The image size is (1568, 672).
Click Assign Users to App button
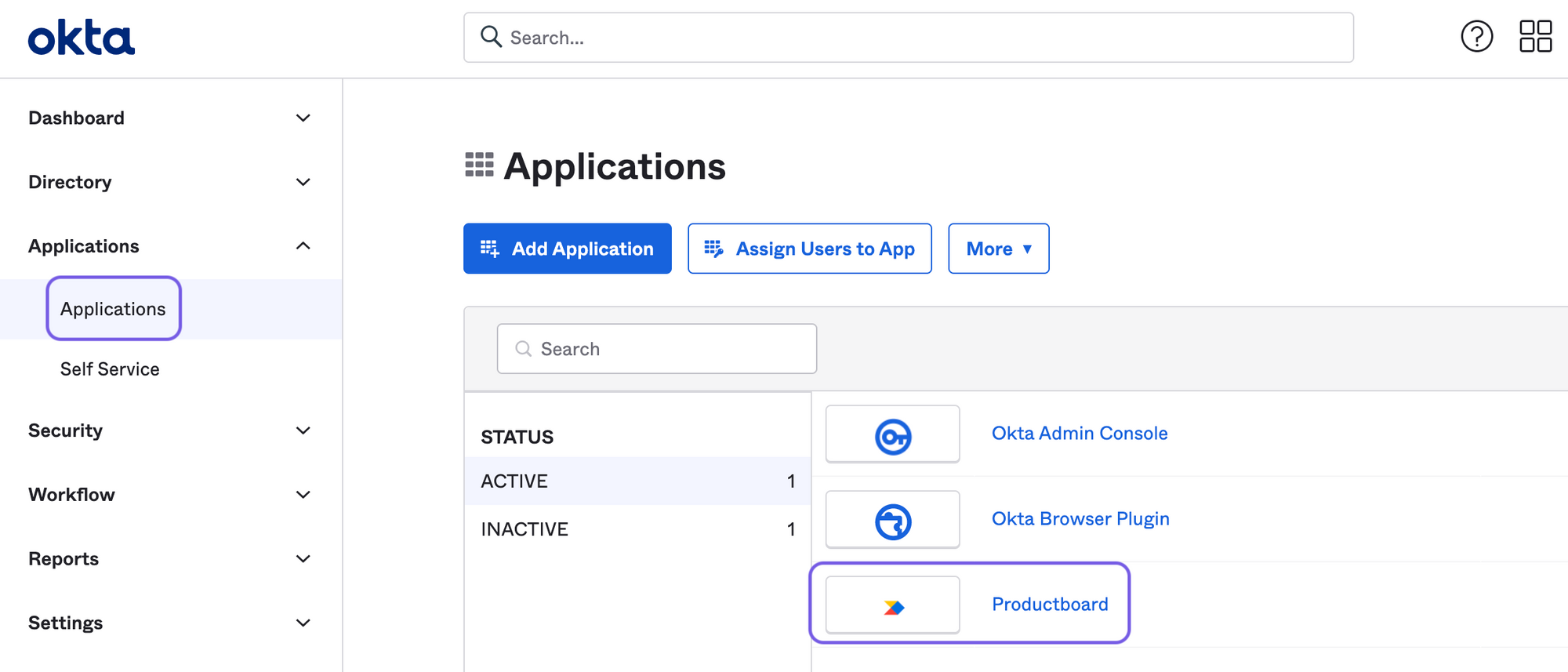pyautogui.click(x=809, y=249)
